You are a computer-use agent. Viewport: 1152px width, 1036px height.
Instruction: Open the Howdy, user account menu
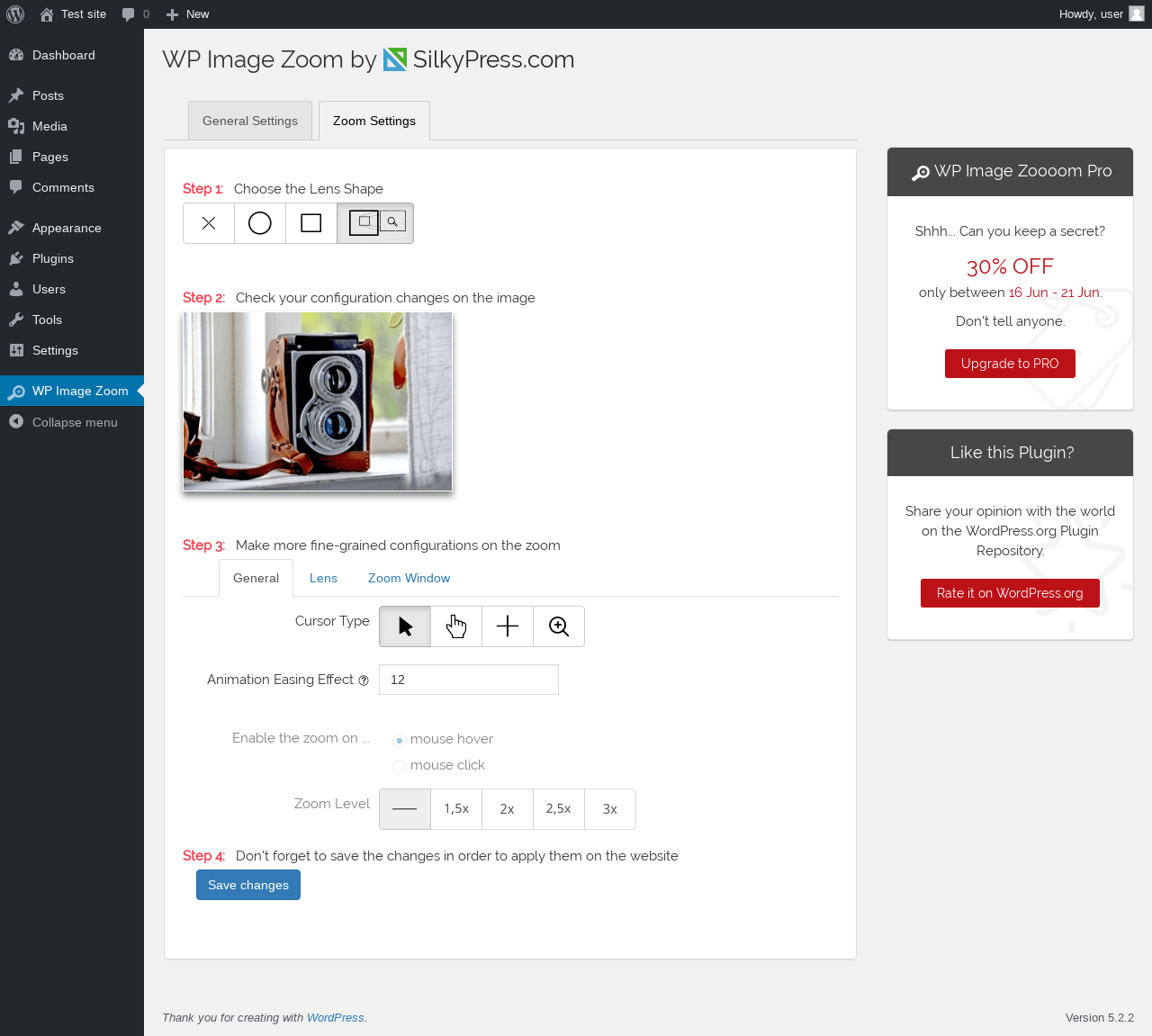click(1101, 14)
